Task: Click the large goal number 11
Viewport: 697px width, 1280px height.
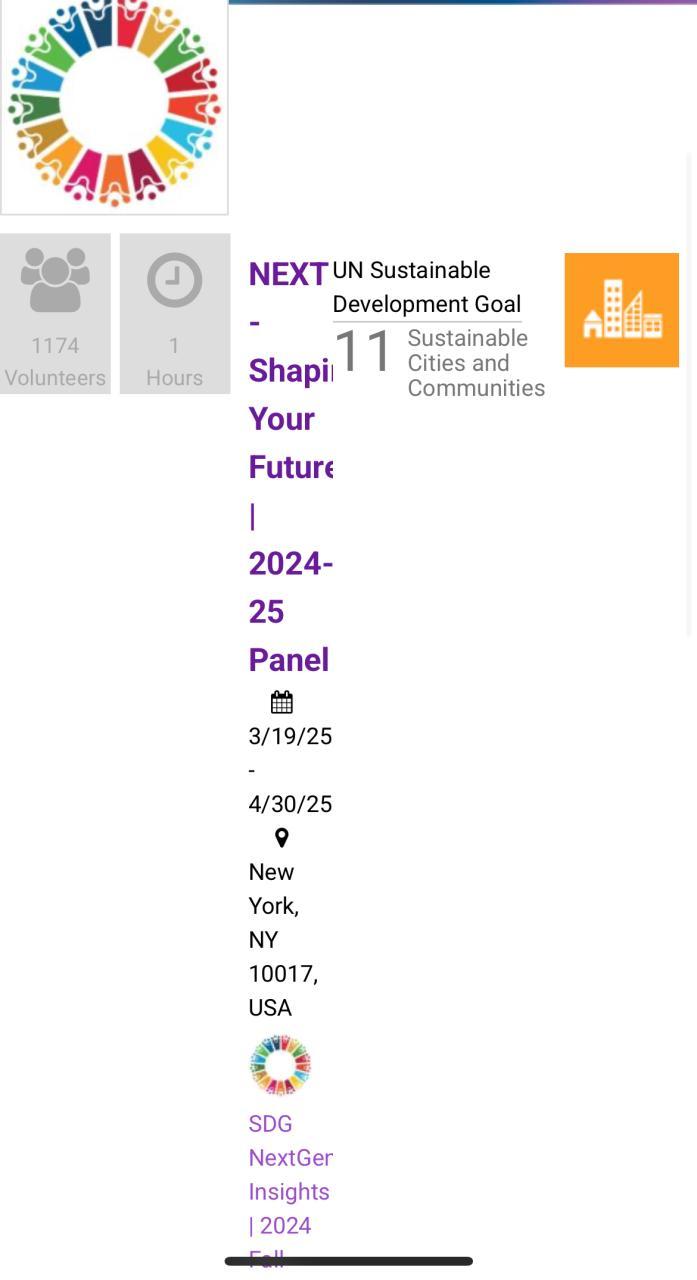Action: 362,352
